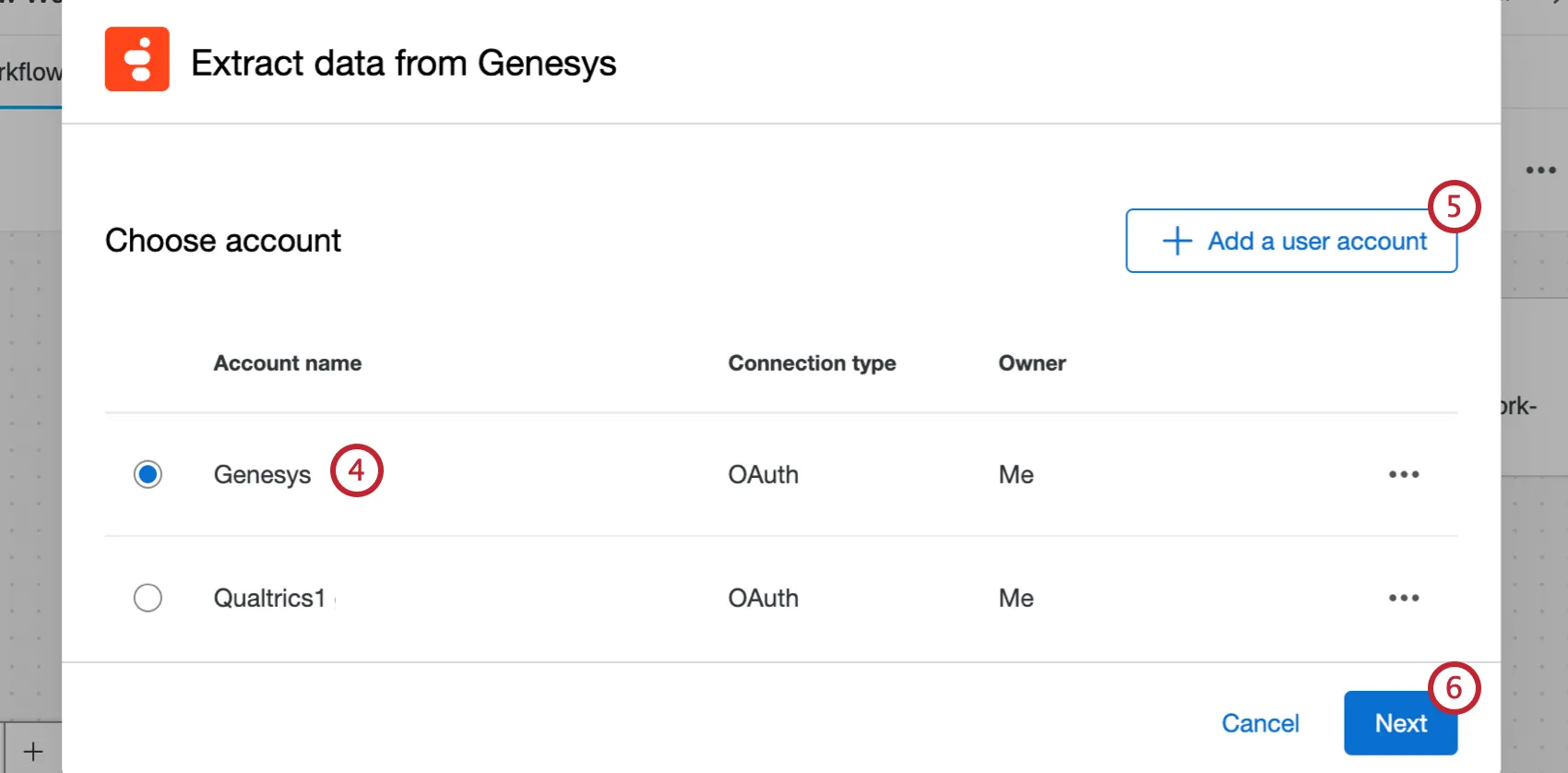Image resolution: width=1568 pixels, height=773 pixels.
Task: Click Next to confirm the account selection
Action: click(1400, 723)
